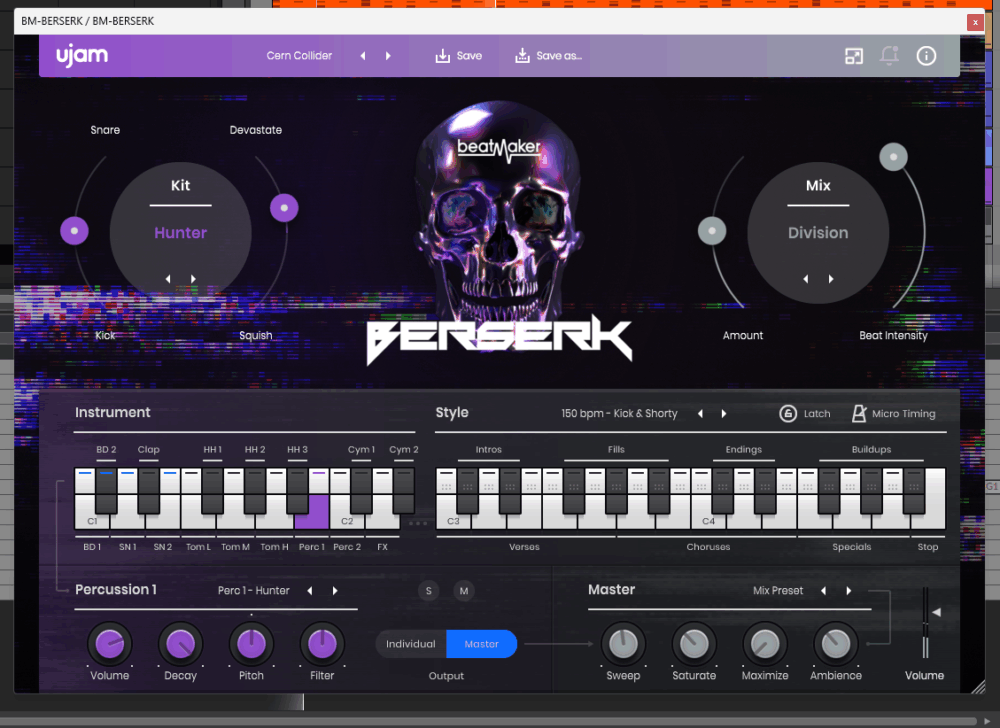Screen dimensions: 1000x728
Task: Select next Style arrow
Action: tap(724, 414)
